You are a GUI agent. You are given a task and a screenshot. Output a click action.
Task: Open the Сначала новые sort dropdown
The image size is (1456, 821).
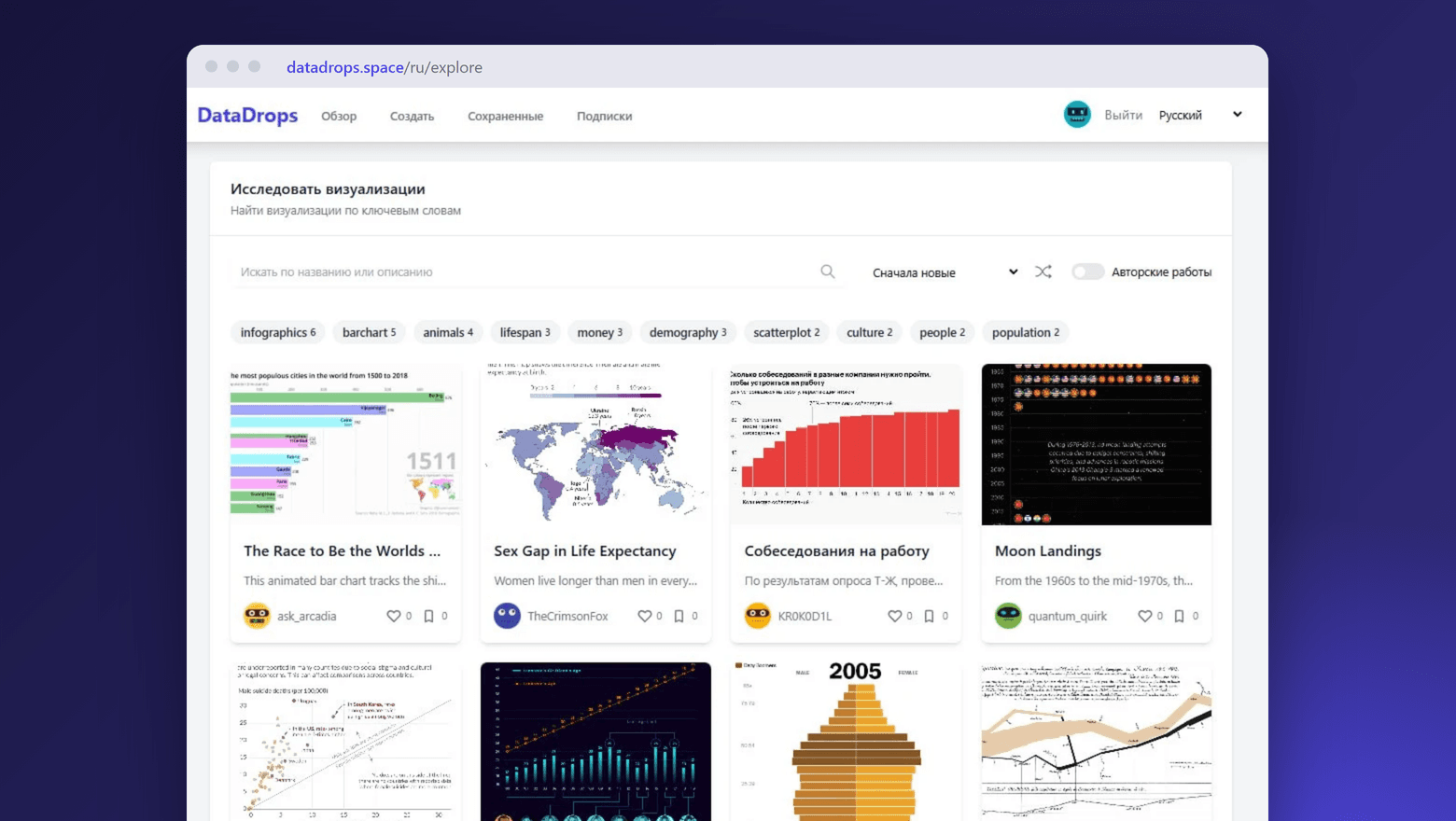pyautogui.click(x=945, y=272)
